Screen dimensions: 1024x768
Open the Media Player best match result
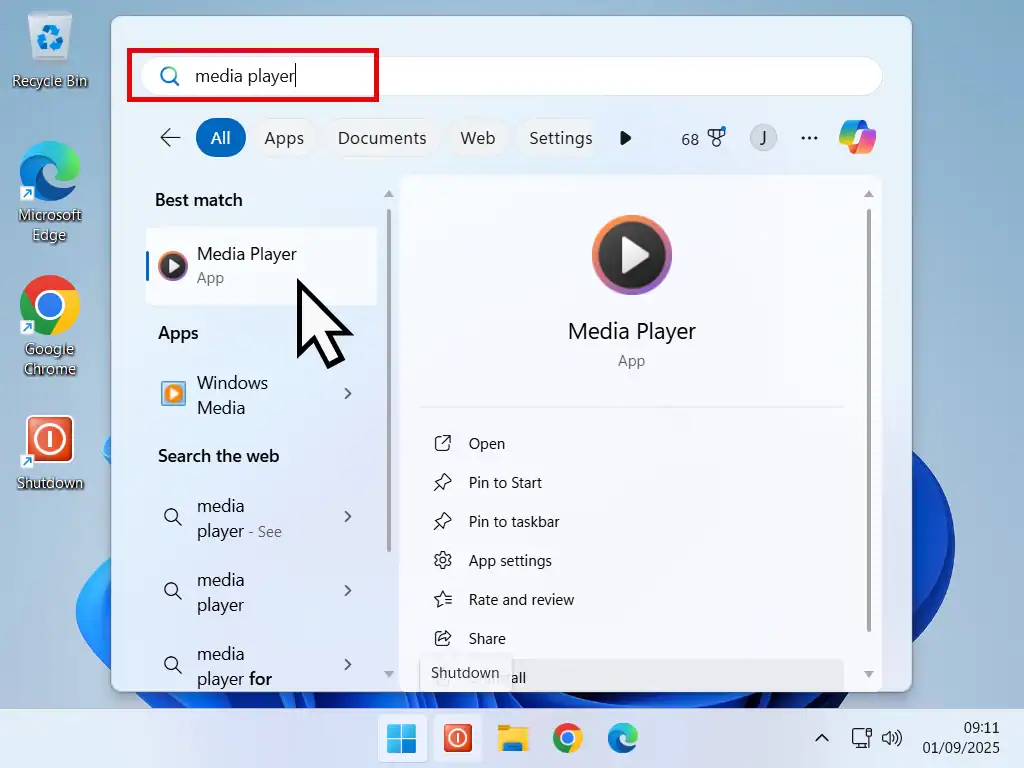(261, 266)
